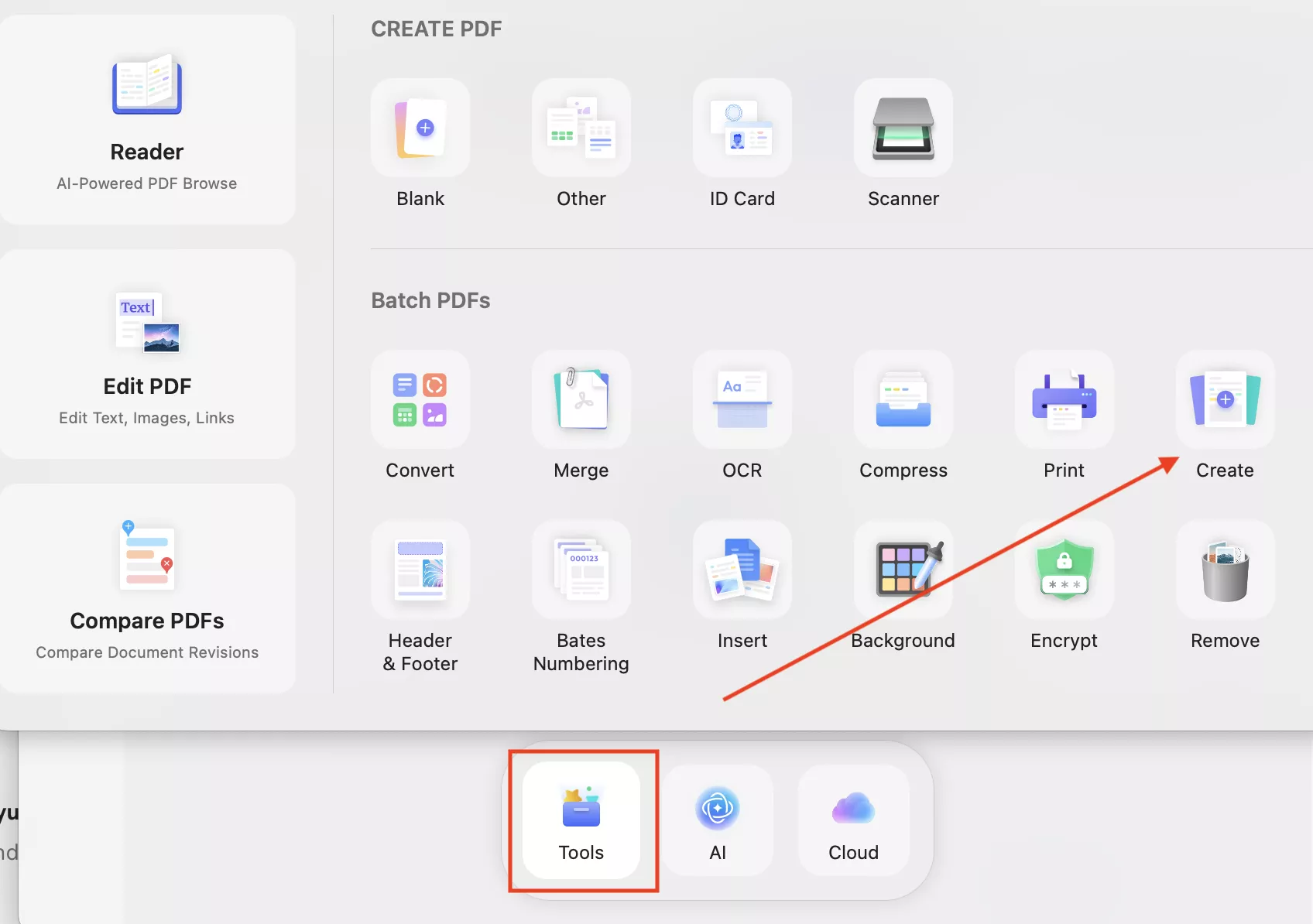Select the Bates Numbering tool

(x=581, y=570)
